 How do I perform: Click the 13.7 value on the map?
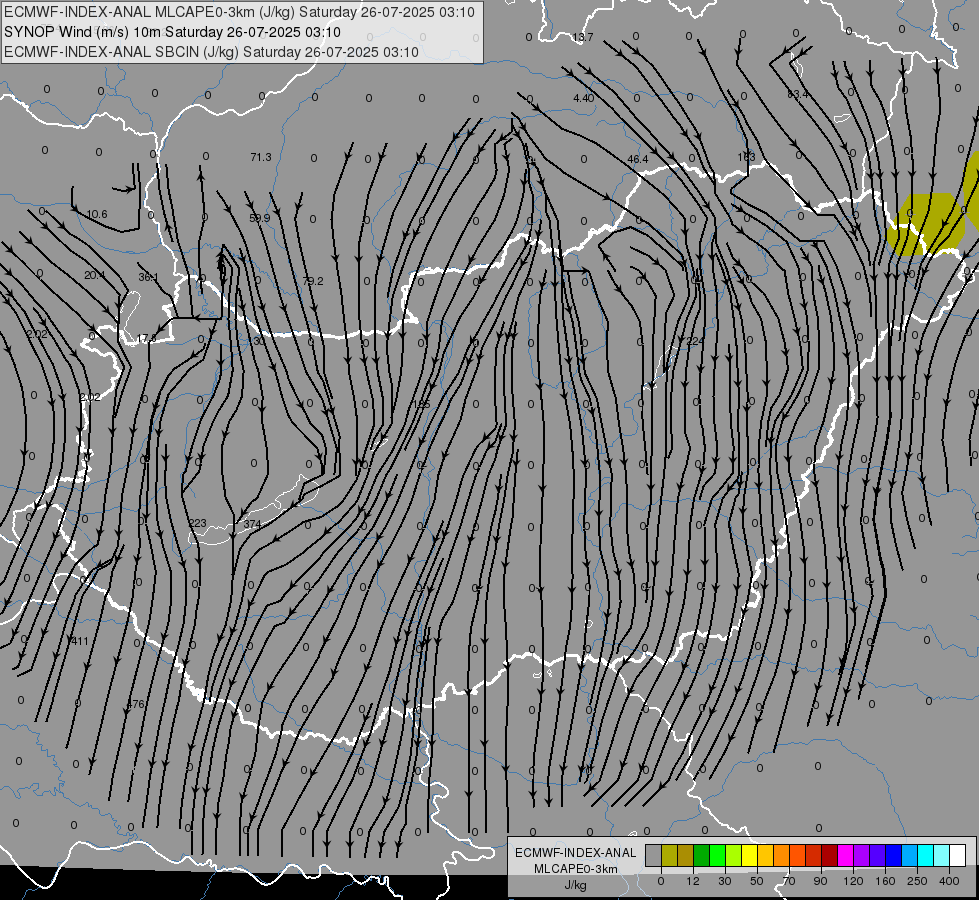tap(583, 37)
